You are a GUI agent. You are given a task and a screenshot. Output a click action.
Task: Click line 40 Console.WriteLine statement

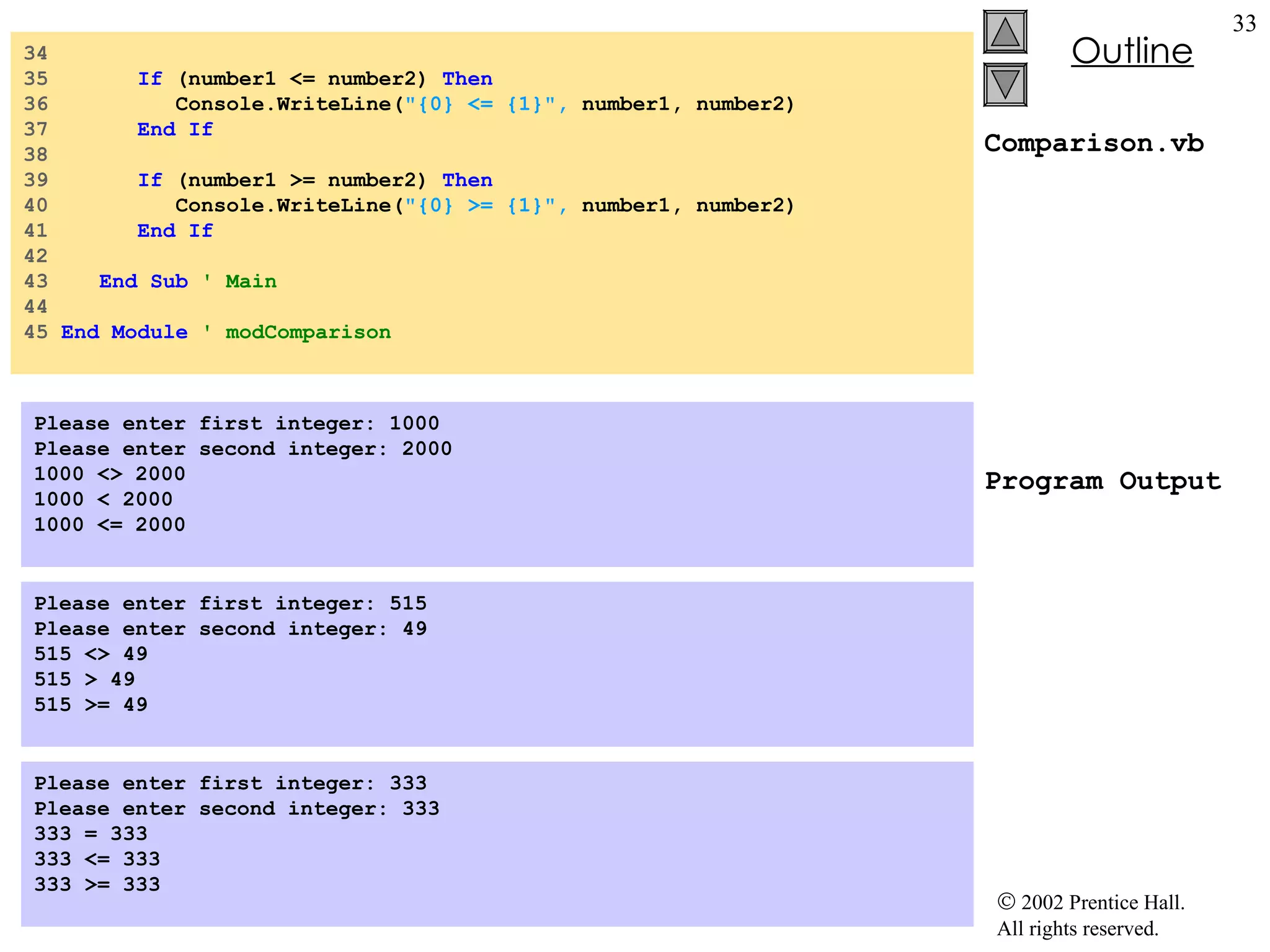click(484, 206)
